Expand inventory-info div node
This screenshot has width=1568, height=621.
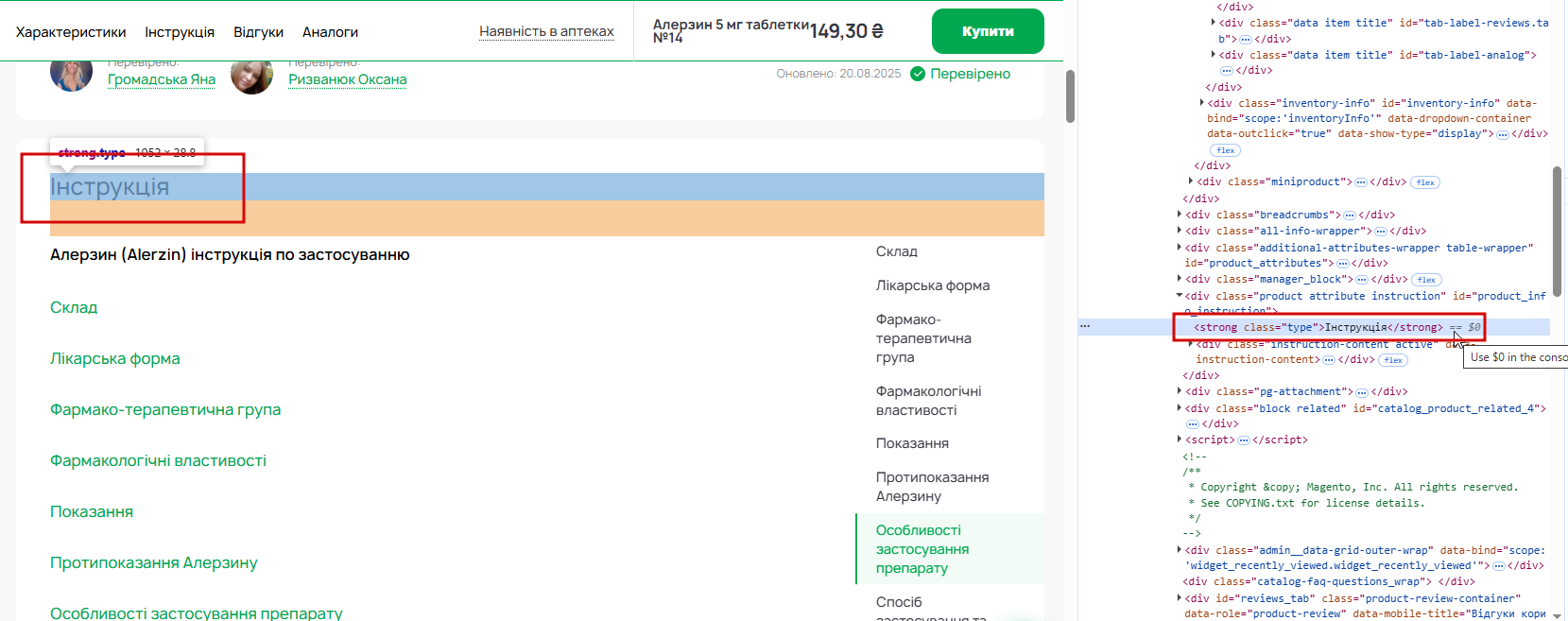(1202, 103)
